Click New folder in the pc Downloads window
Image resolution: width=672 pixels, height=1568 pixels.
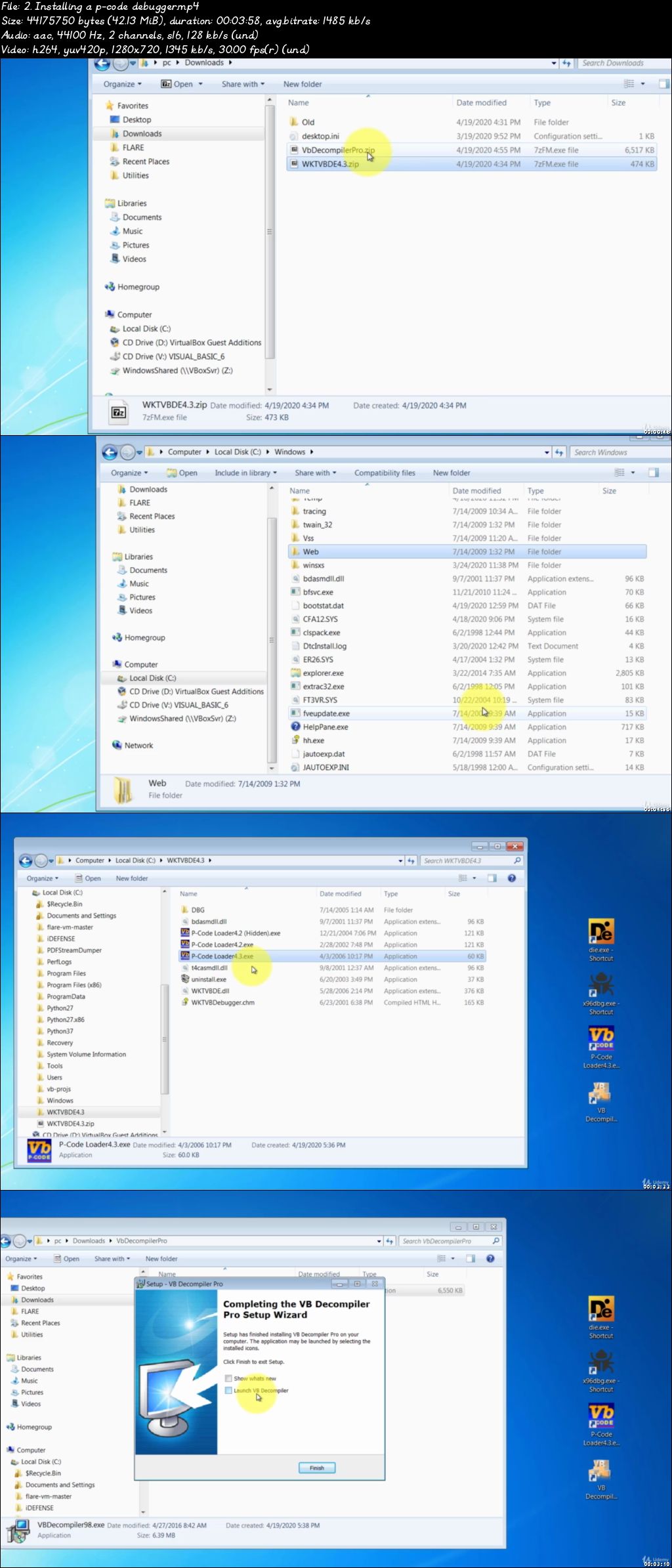pos(303,84)
